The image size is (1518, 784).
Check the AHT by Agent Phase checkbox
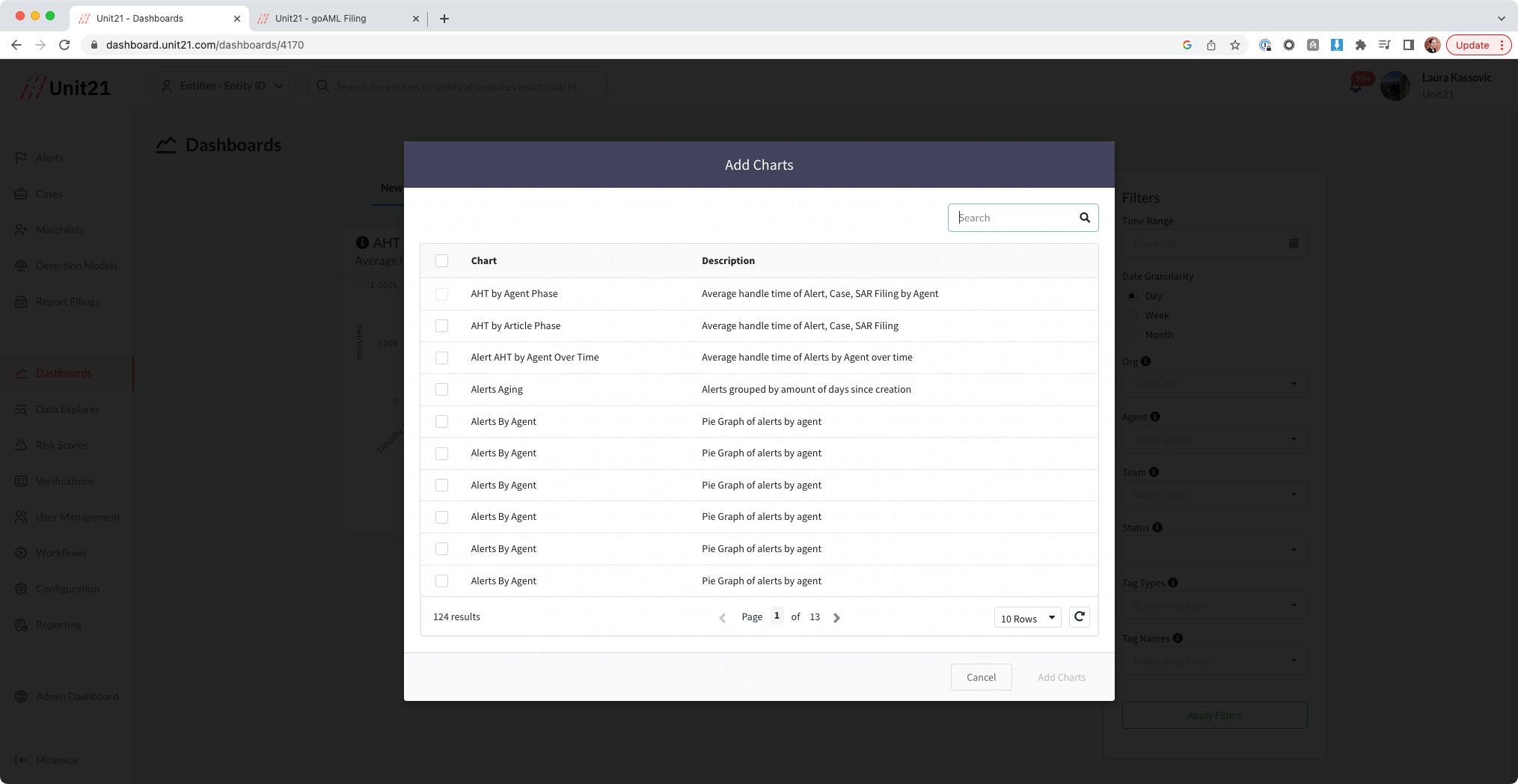[x=442, y=294]
